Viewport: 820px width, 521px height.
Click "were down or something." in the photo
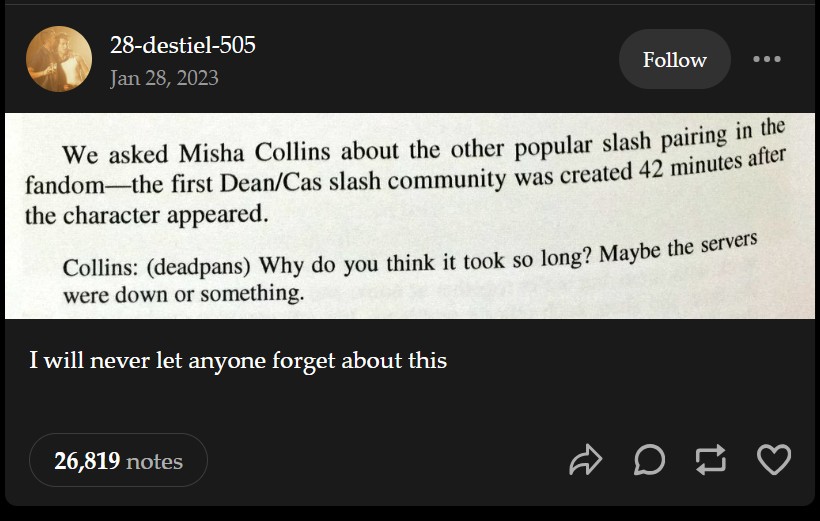click(x=183, y=295)
